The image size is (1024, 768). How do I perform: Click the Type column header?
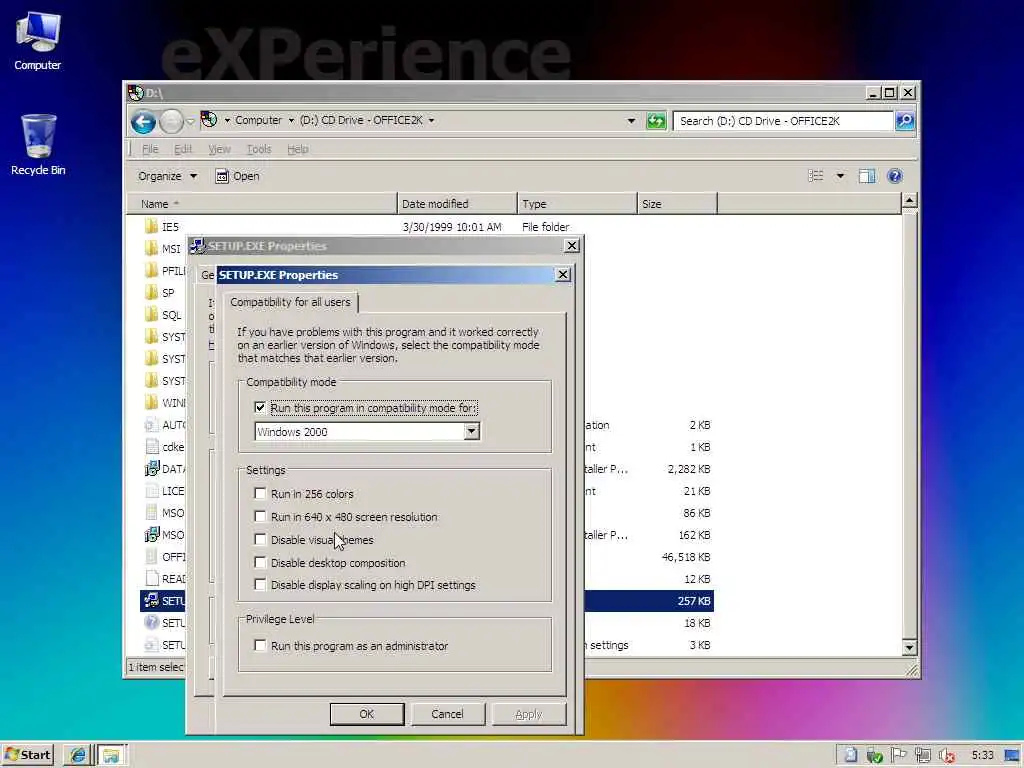click(577, 204)
